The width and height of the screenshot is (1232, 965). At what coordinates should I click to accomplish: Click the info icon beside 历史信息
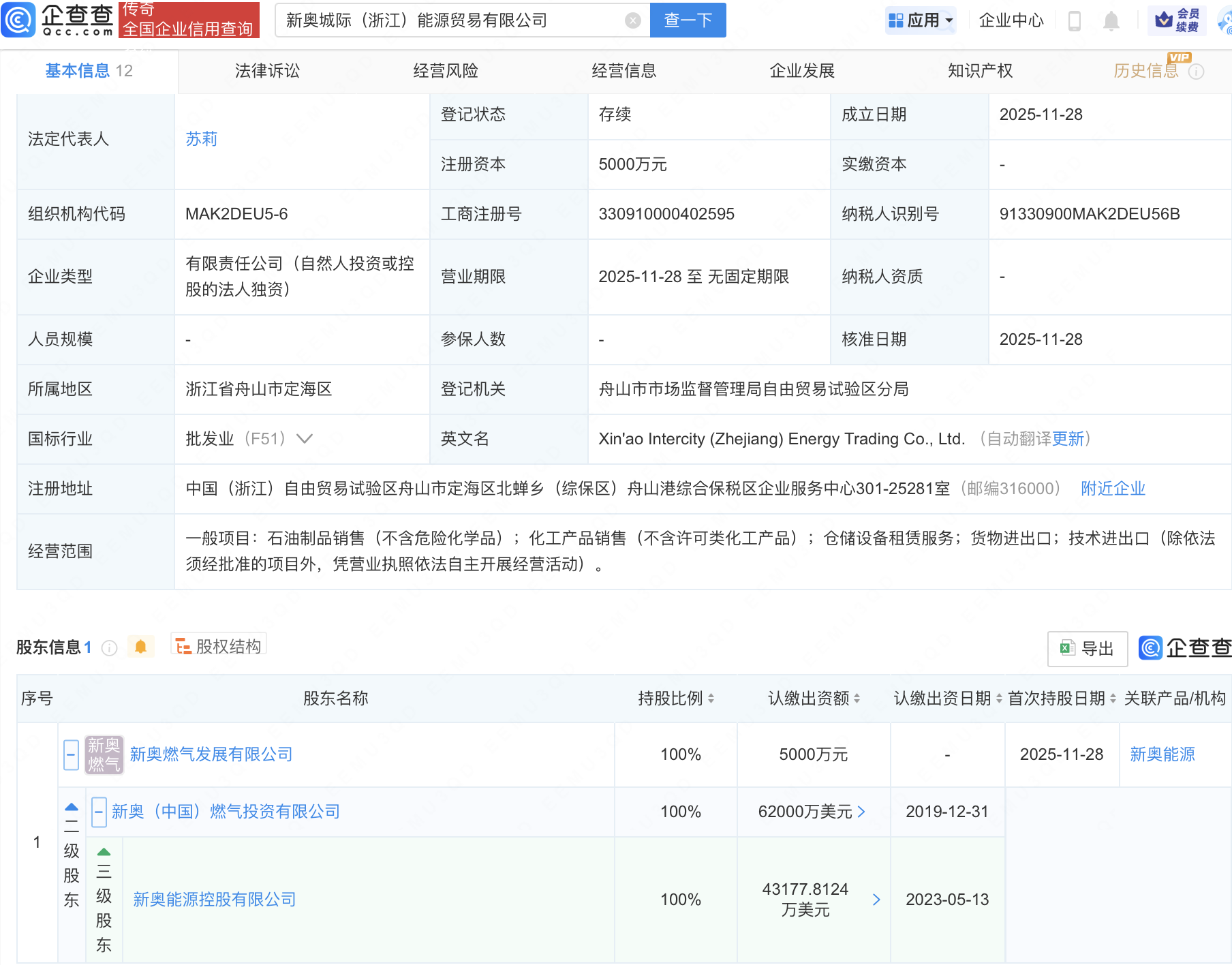coord(1196,72)
